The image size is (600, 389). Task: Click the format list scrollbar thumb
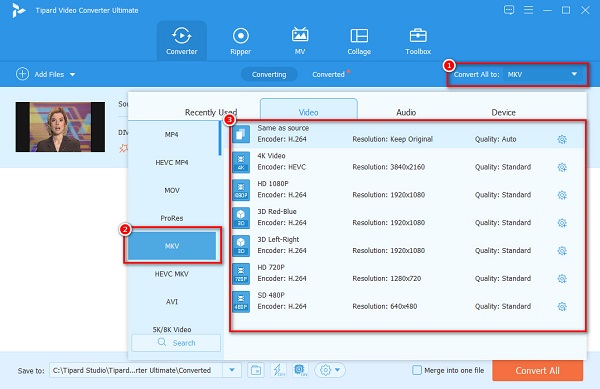(x=220, y=138)
